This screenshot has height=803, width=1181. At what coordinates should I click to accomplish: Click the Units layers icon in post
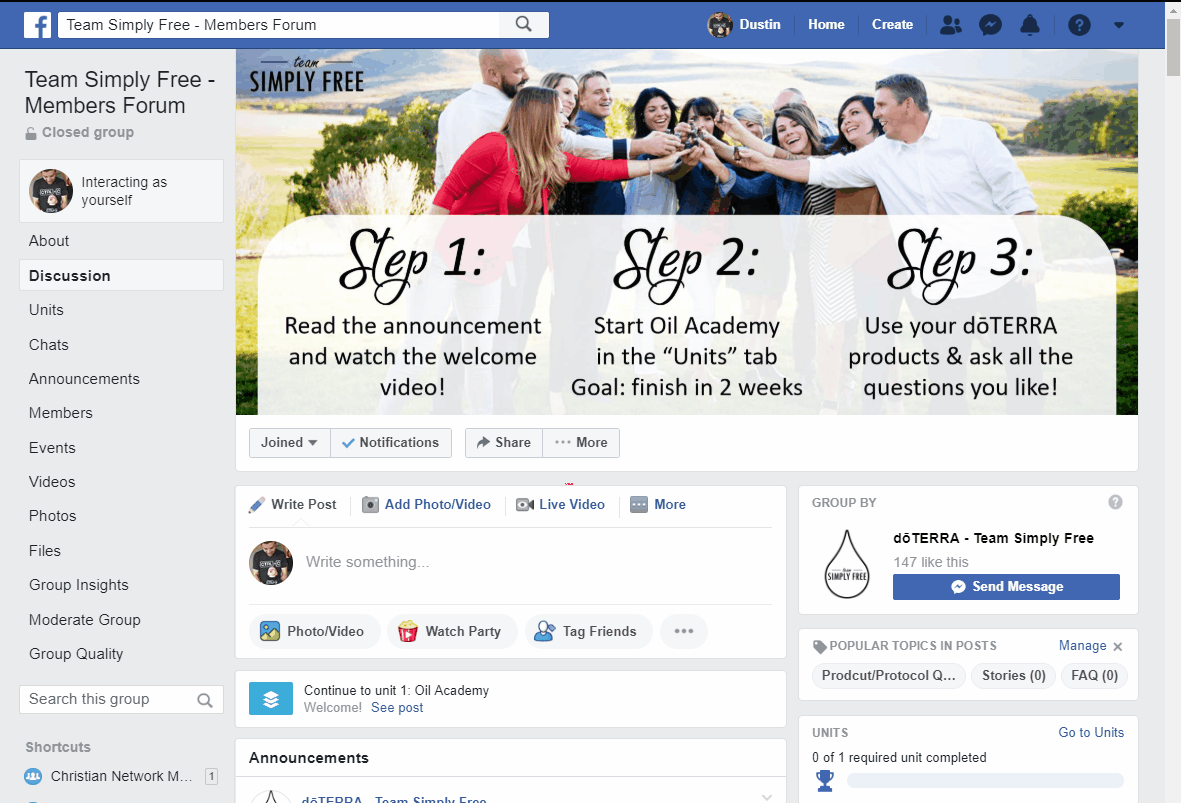(271, 698)
